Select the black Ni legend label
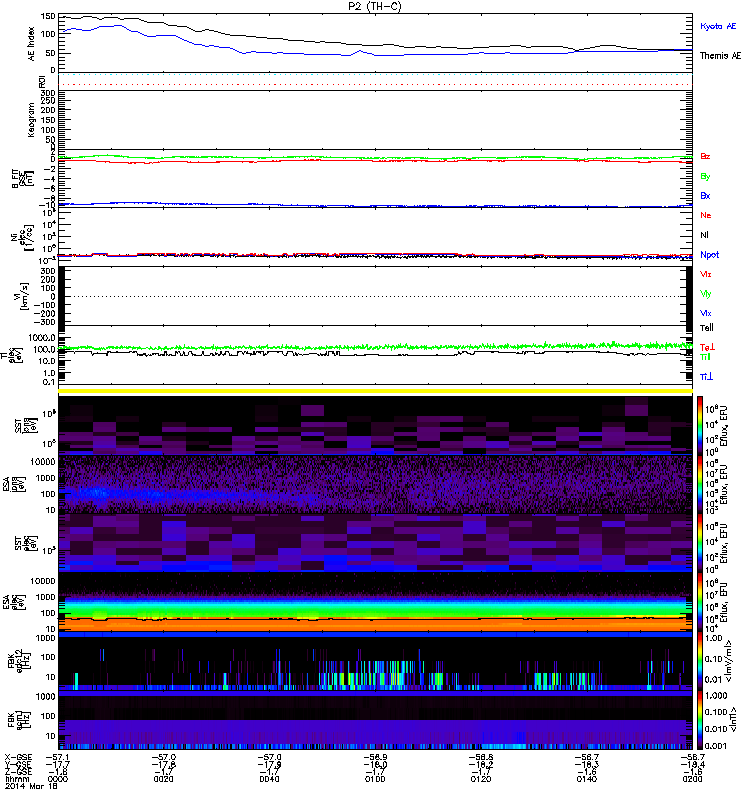The height and width of the screenshot is (800, 750). tap(705, 235)
